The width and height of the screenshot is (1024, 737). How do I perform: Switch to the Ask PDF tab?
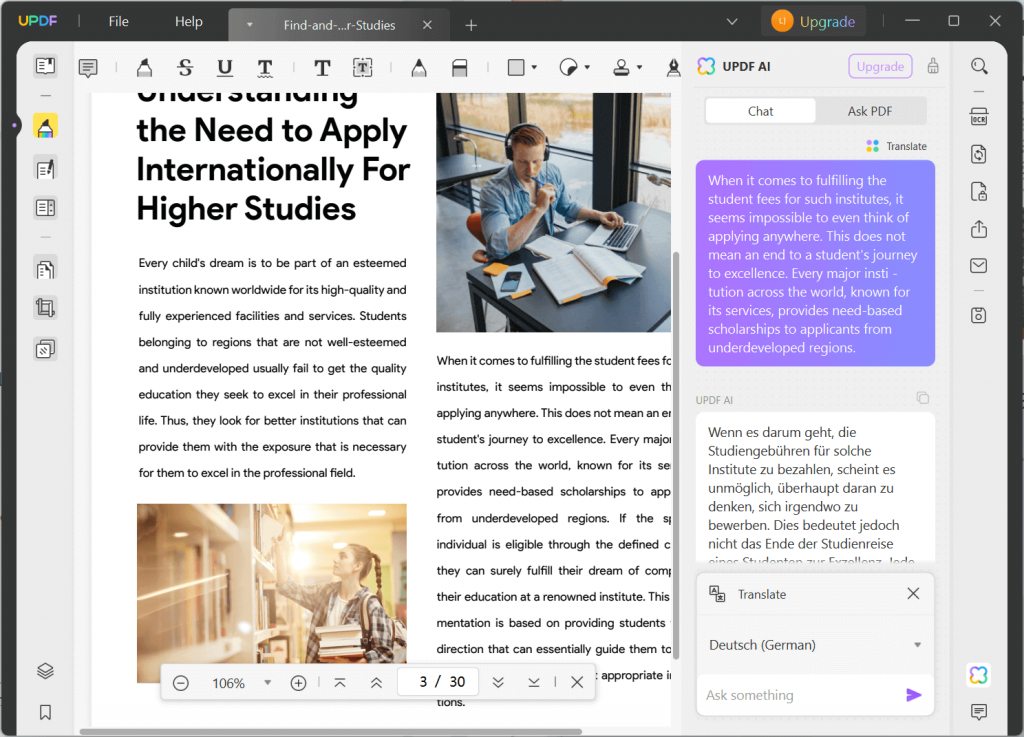coord(869,111)
